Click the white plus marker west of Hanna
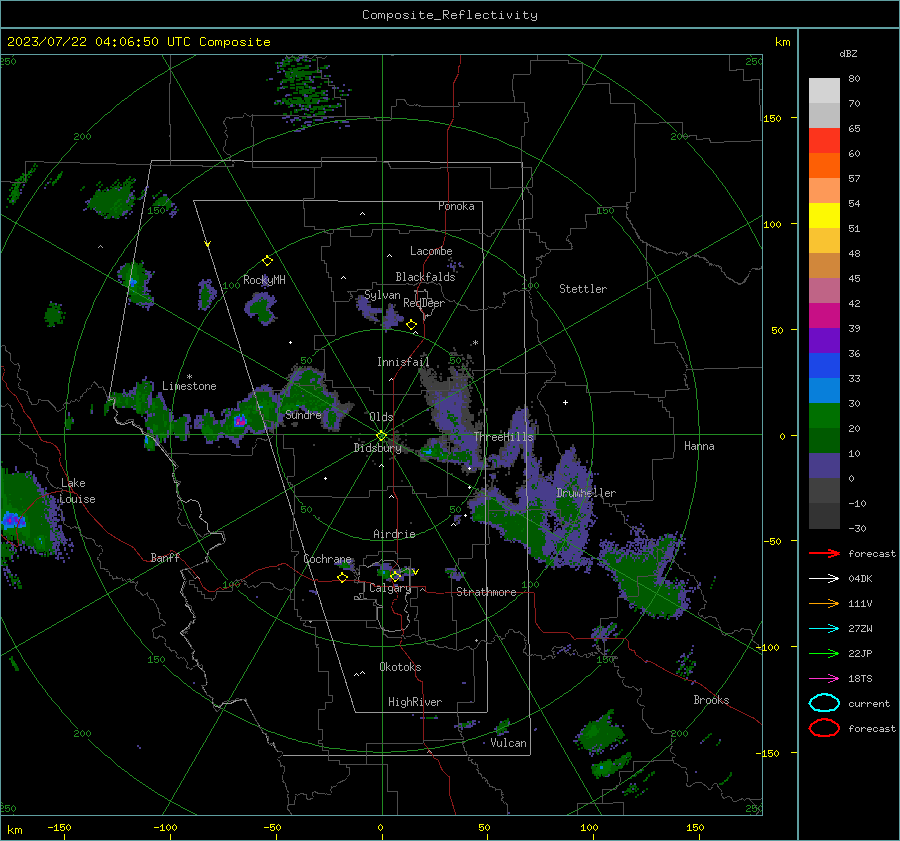 [x=565, y=402]
